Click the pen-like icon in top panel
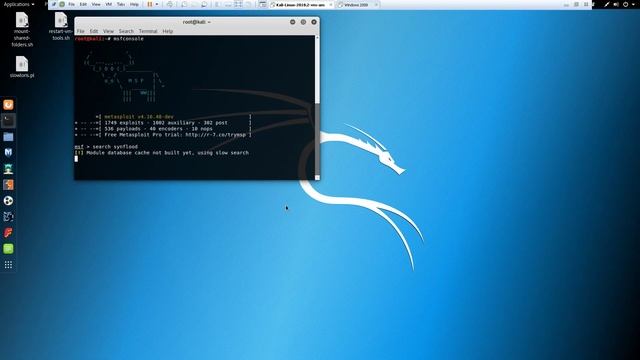Viewport: 640px width, 360px height. pos(607,4)
